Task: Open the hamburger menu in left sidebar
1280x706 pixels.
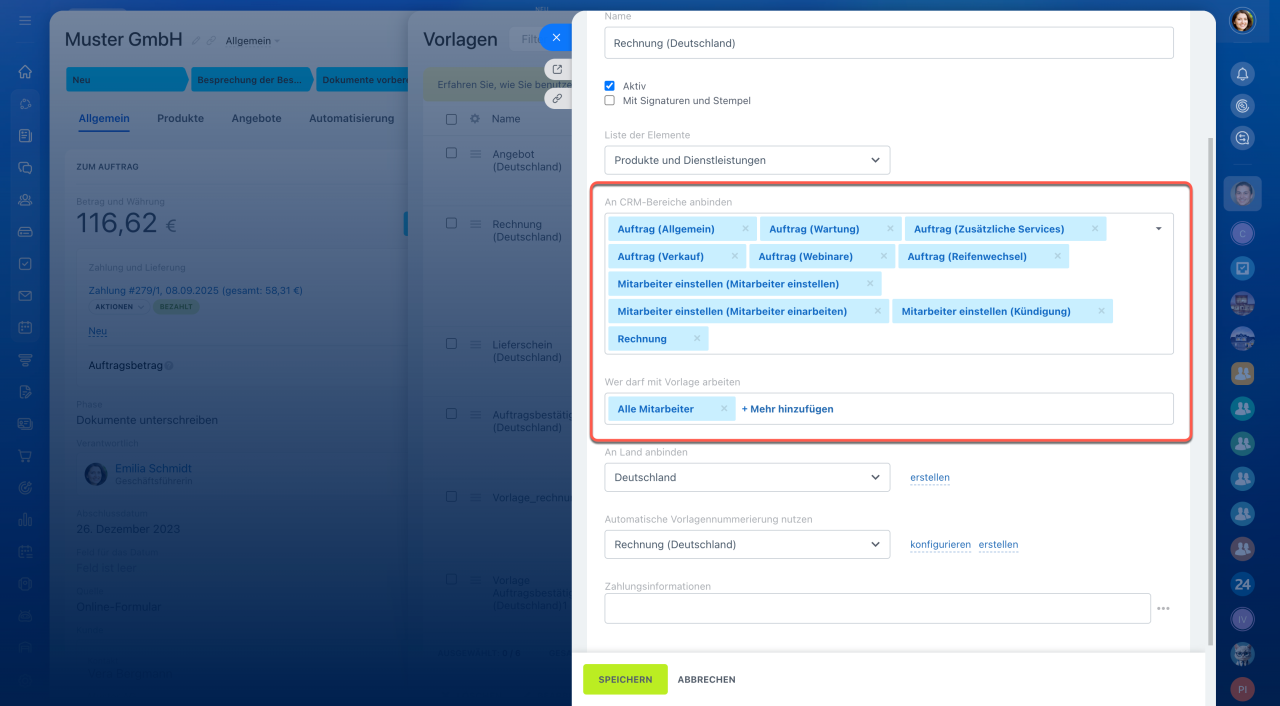Action: 25,21
